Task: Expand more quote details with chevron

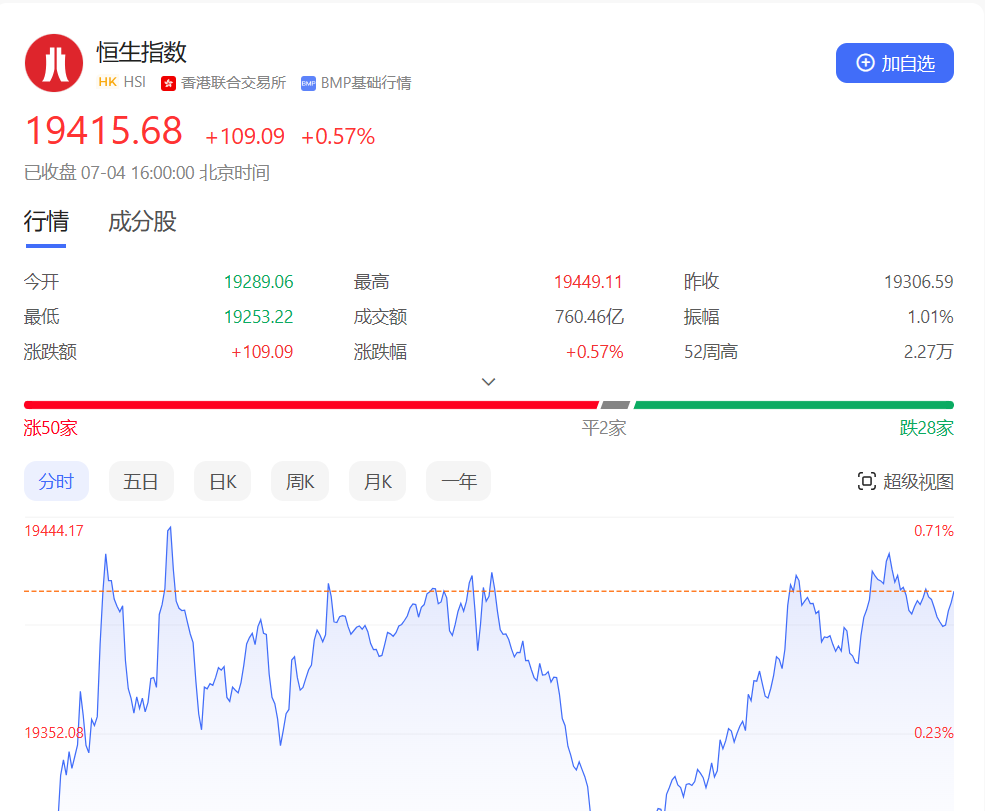Action: 488,382
